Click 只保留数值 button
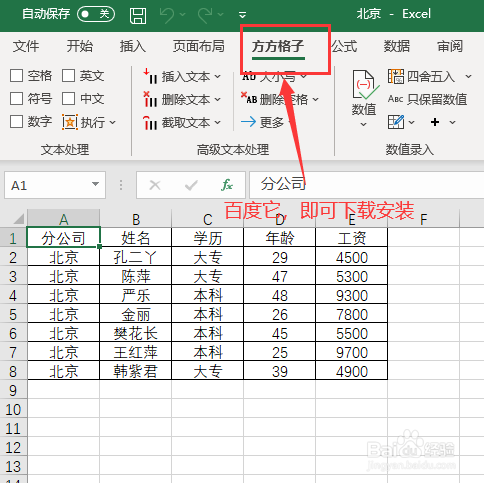 pyautogui.click(x=427, y=99)
